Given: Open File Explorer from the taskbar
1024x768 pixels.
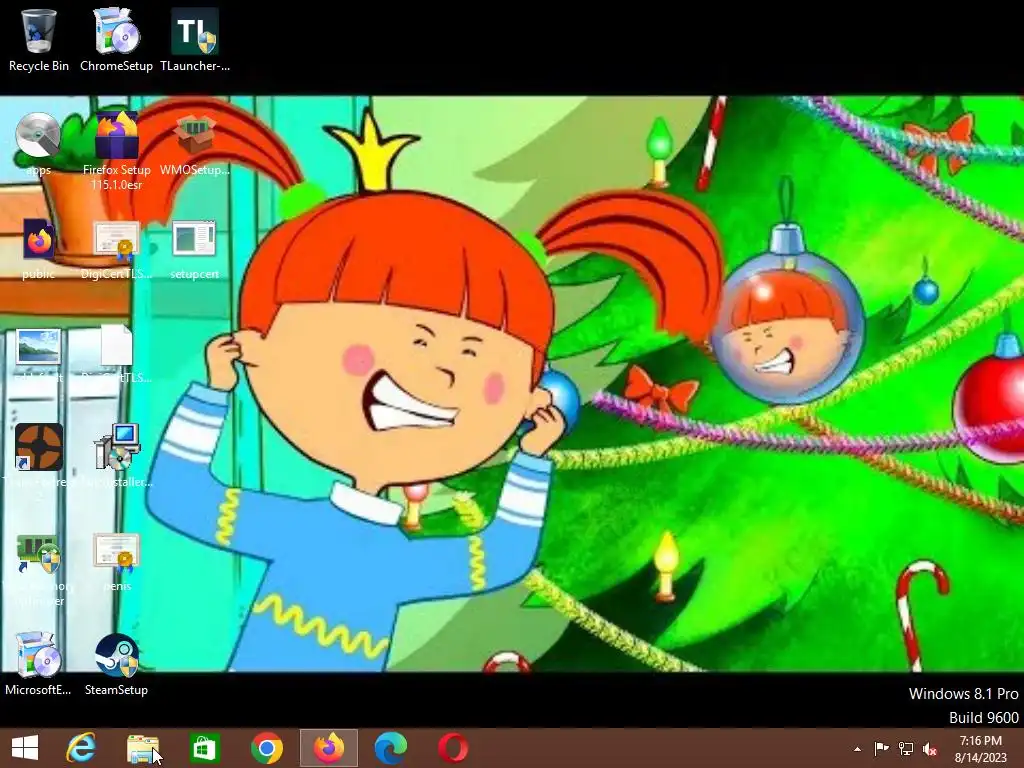Looking at the screenshot, I should point(143,748).
